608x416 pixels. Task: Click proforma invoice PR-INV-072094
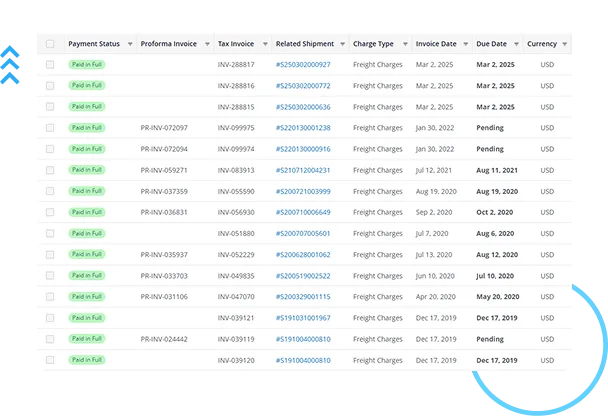tap(164, 149)
